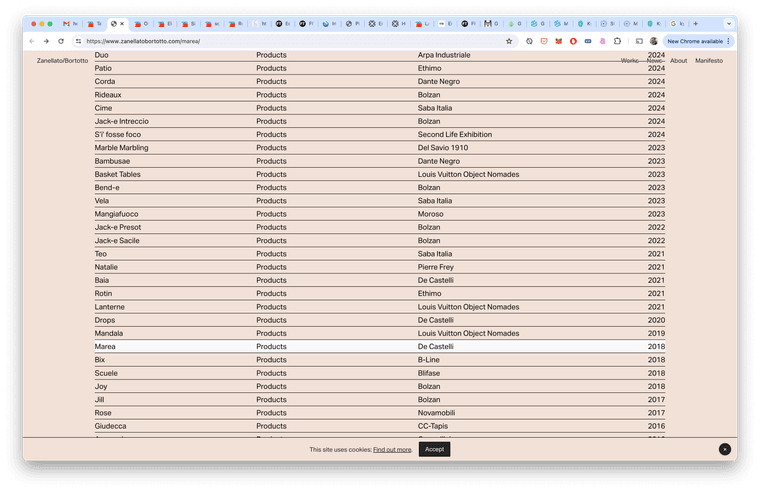Screen dimensions: 760x491
Task: Open the Manifesto menu item
Action: click(709, 61)
